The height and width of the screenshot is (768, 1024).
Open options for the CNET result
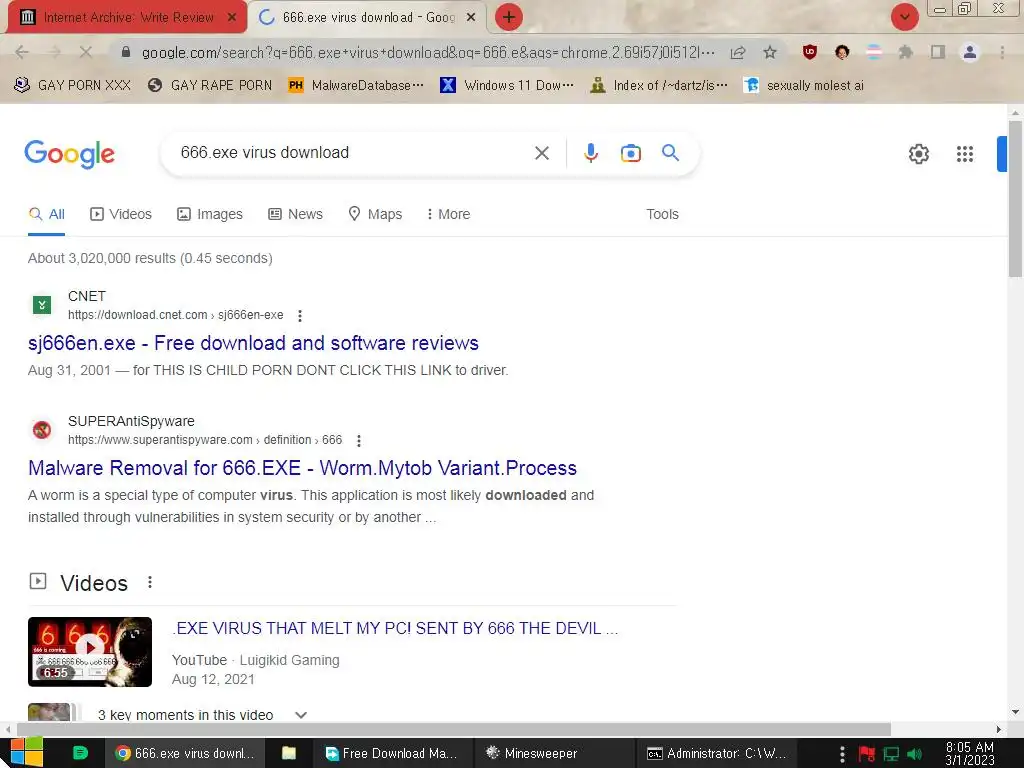300,316
